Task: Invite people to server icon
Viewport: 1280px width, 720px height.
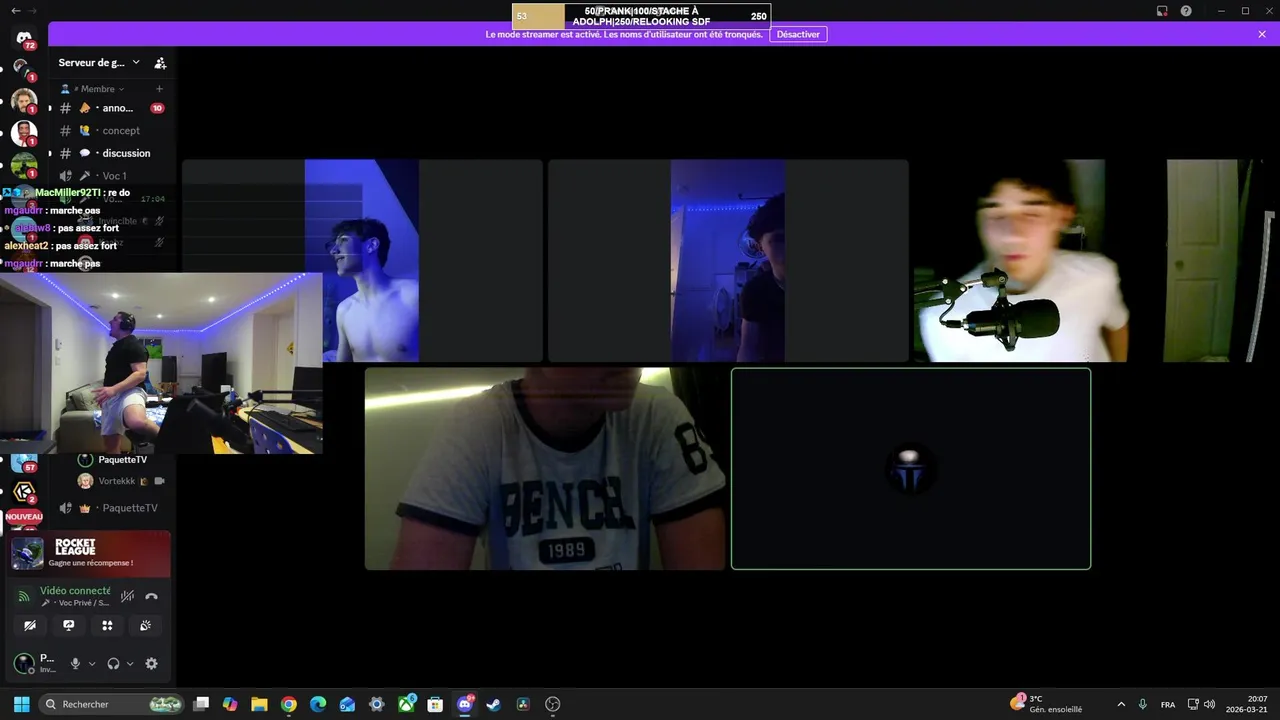Action: click(x=160, y=63)
